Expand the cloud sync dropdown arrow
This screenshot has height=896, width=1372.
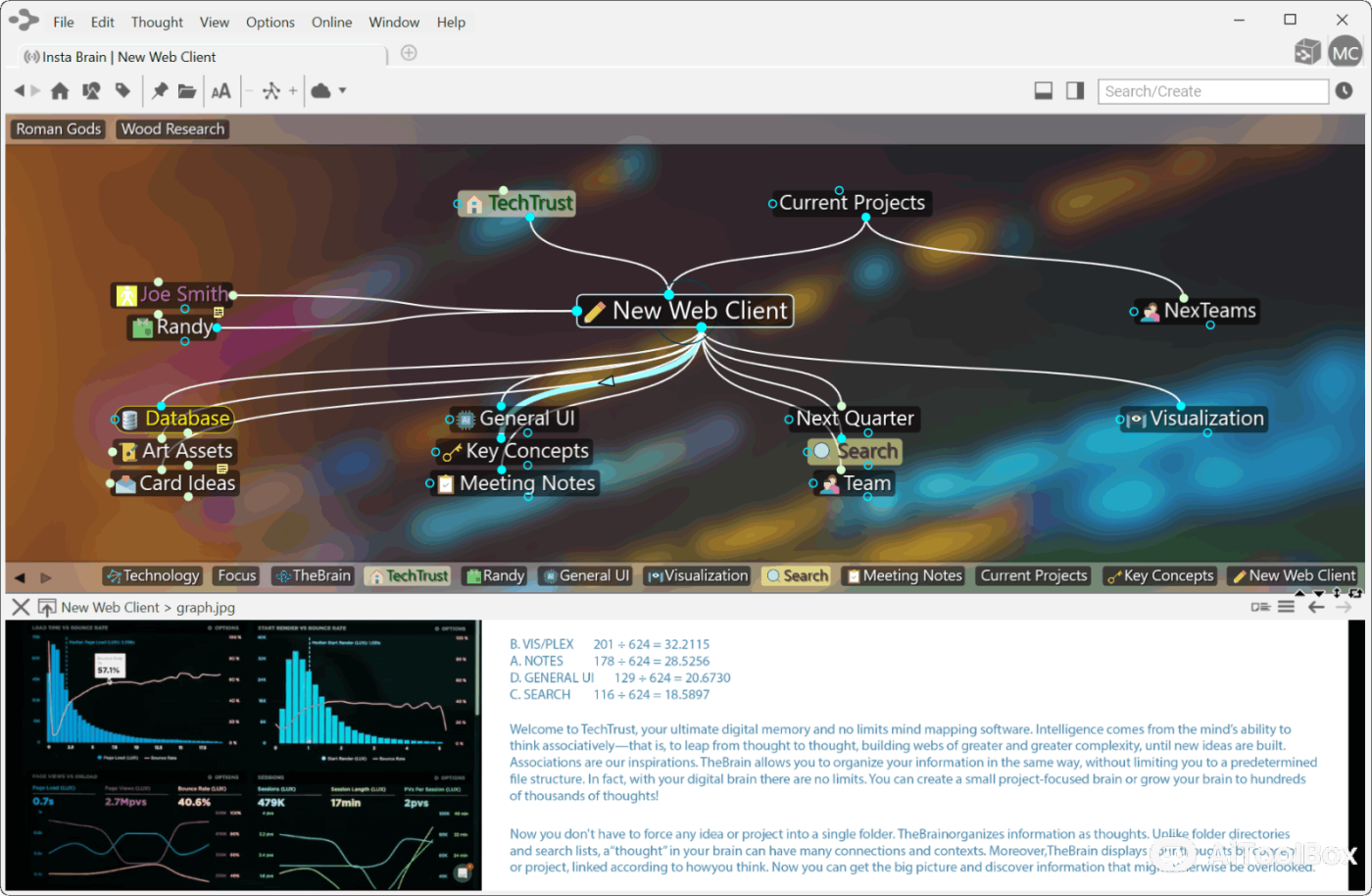coord(342,91)
